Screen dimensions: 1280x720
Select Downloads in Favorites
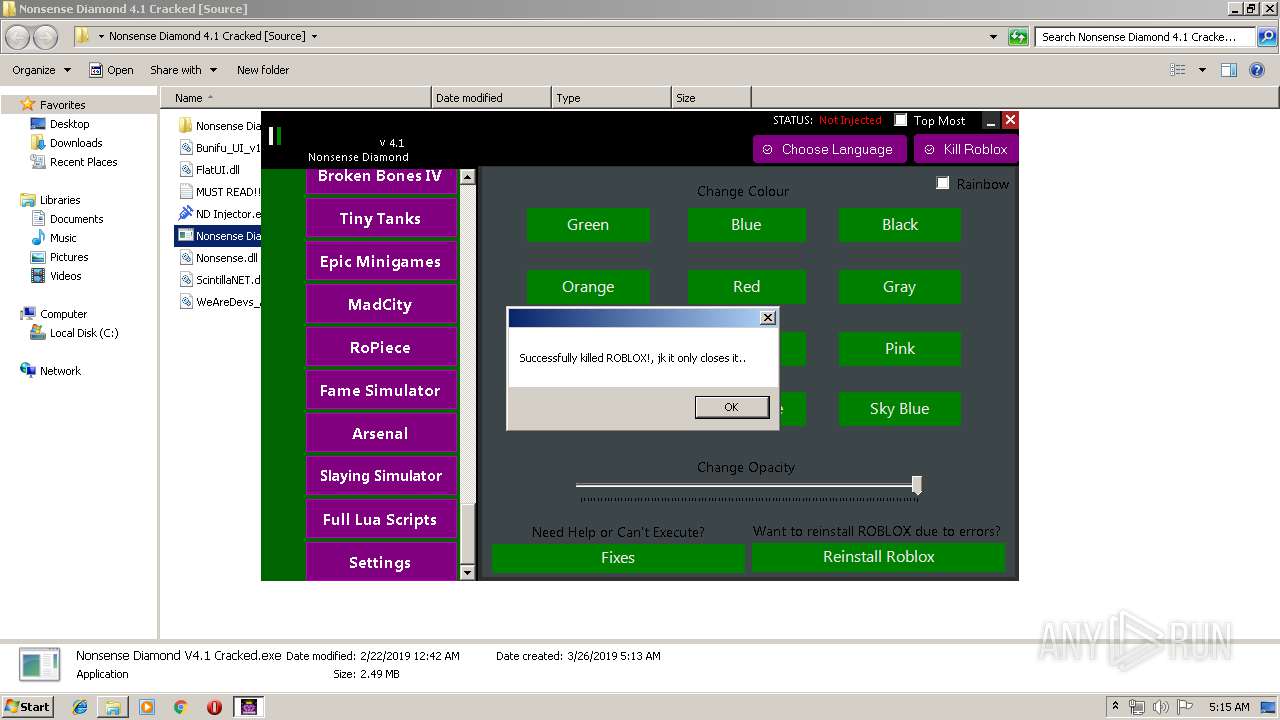[x=76, y=143]
